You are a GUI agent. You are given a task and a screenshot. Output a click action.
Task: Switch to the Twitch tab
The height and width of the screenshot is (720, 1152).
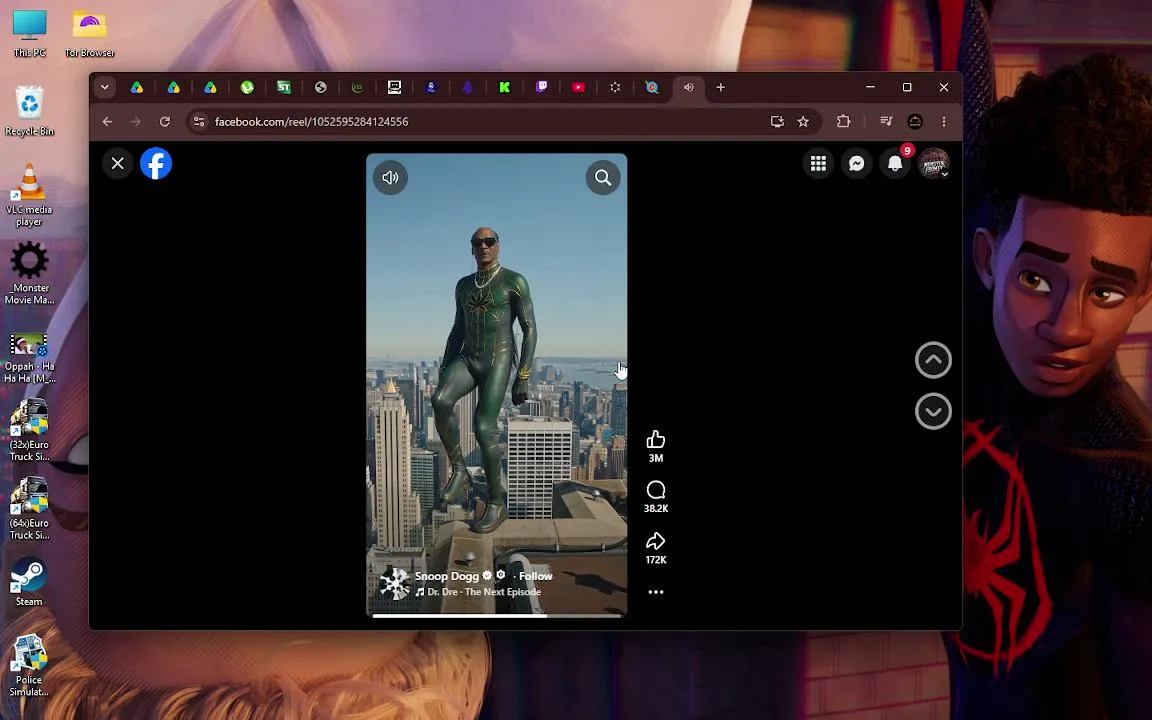tap(541, 87)
